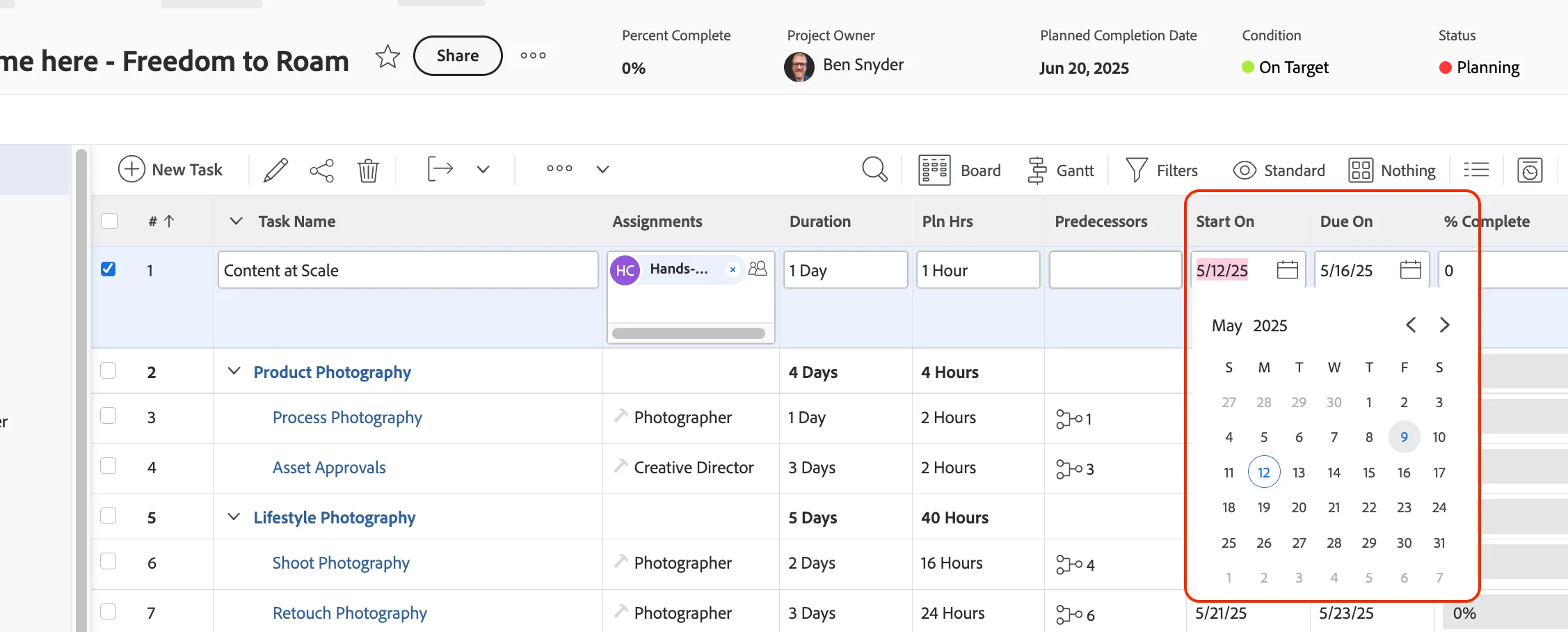Viewport: 1568px width, 632px height.
Task: Tick the select-all checkbox in header
Action: click(x=109, y=221)
